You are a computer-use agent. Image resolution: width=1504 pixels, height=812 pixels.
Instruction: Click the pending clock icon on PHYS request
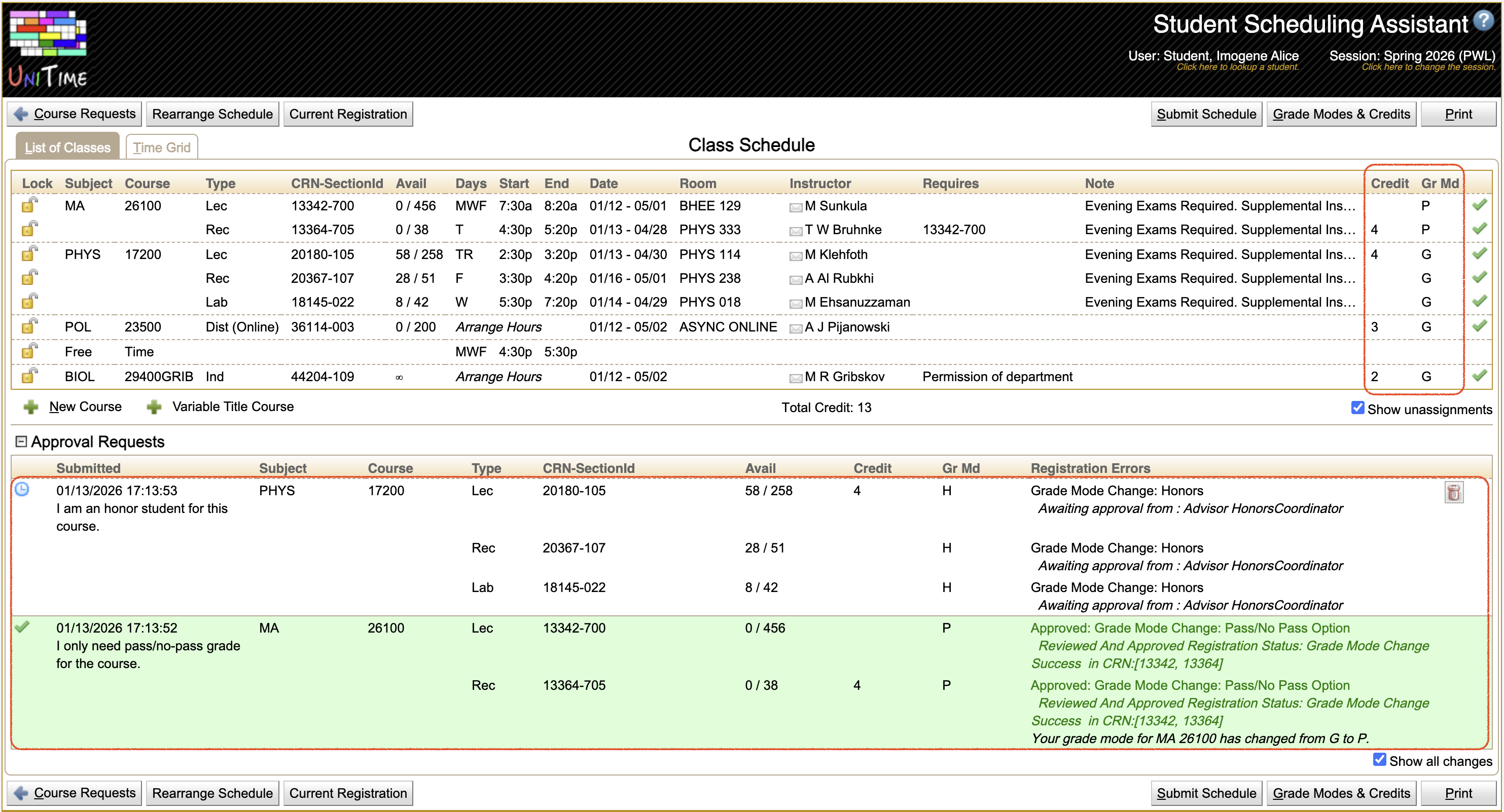point(22,490)
